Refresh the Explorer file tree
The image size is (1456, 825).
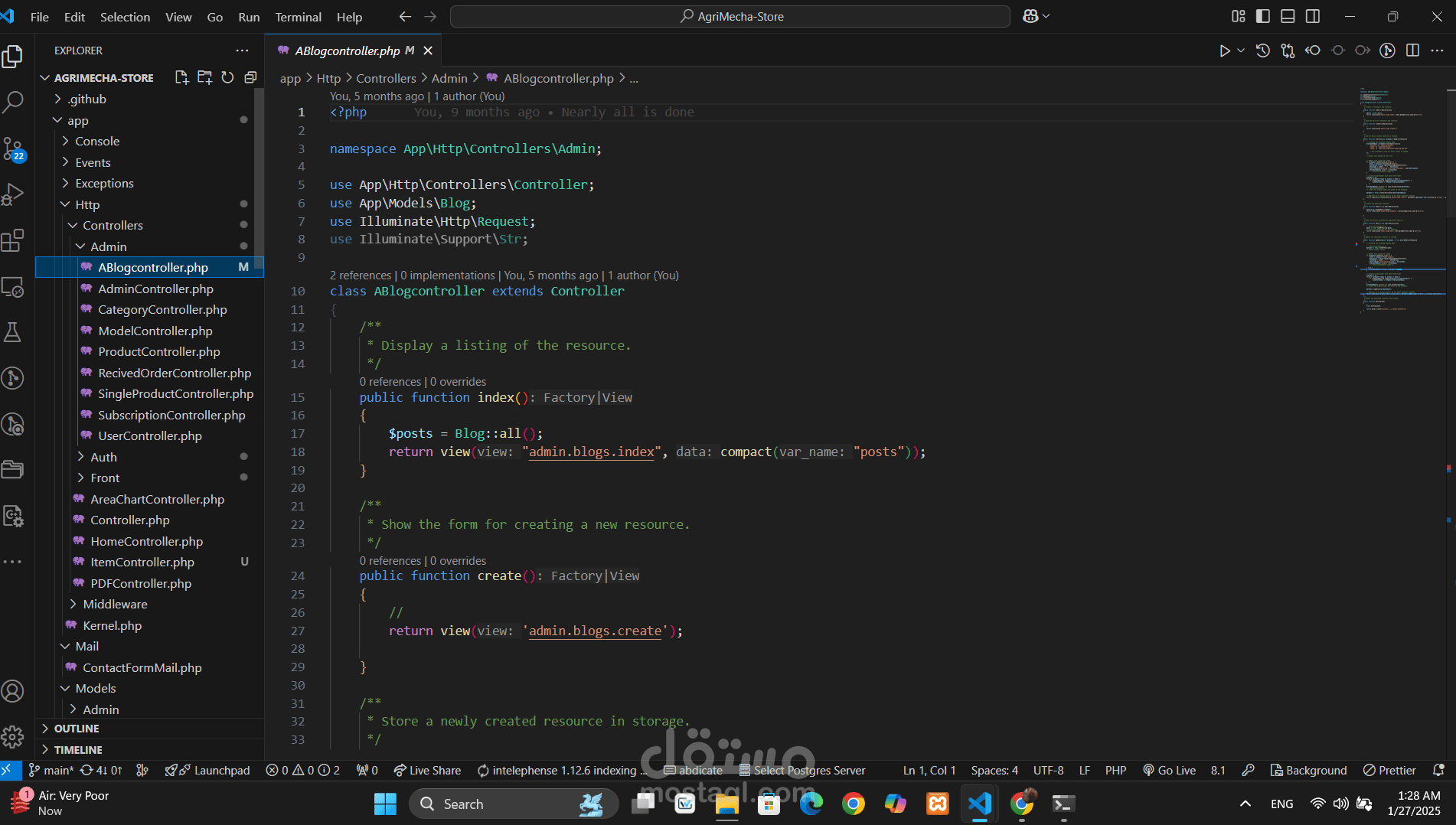(227, 77)
